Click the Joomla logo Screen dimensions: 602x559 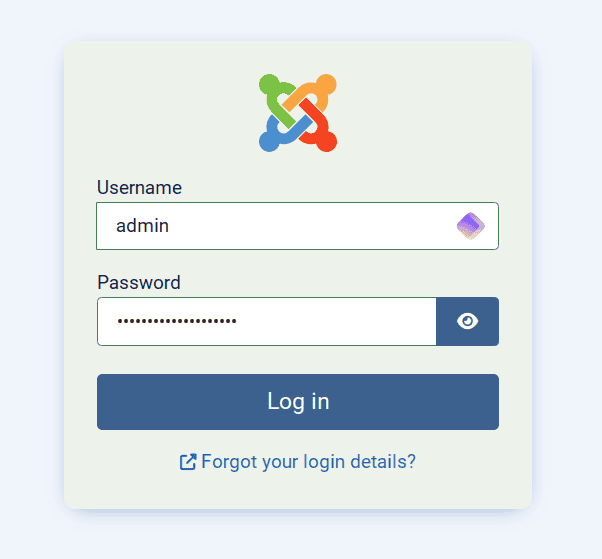point(298,113)
